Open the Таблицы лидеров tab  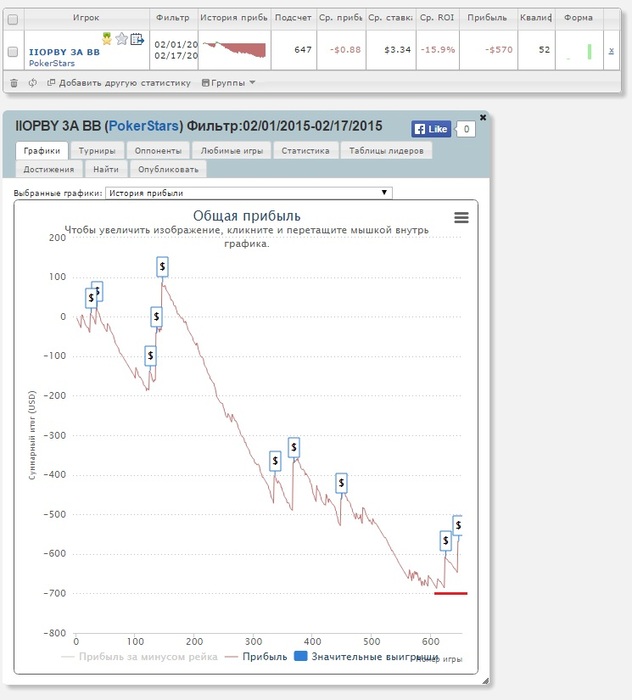tap(386, 151)
